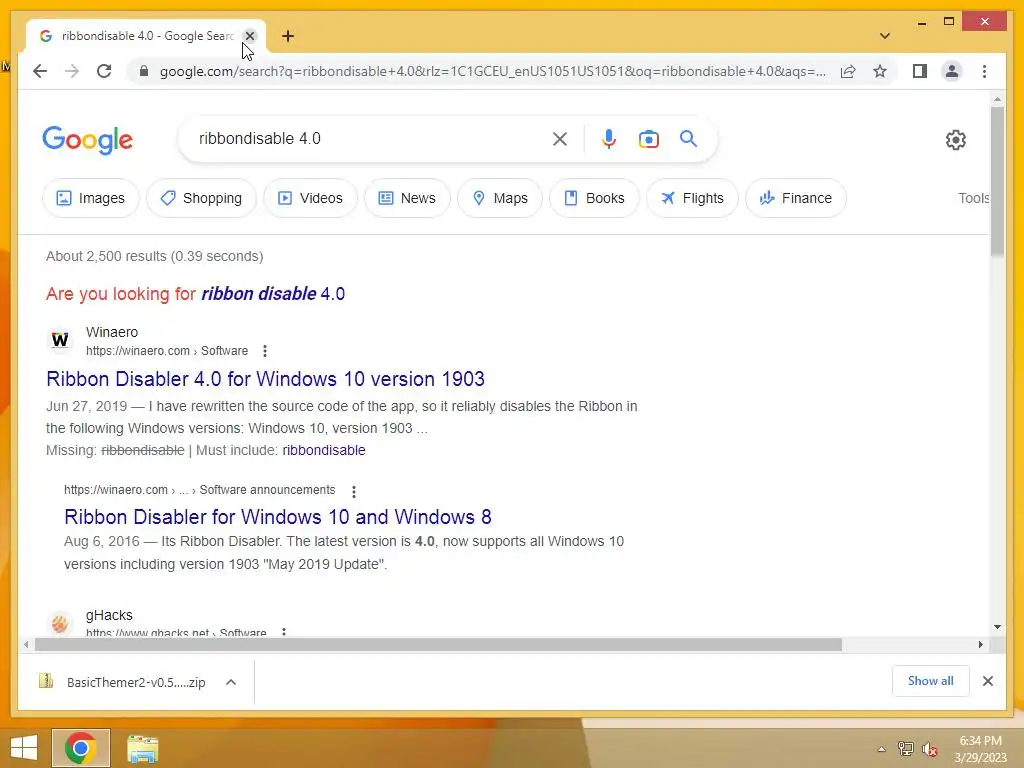Reload the Google search page
This screenshot has width=1024, height=768.
click(104, 71)
